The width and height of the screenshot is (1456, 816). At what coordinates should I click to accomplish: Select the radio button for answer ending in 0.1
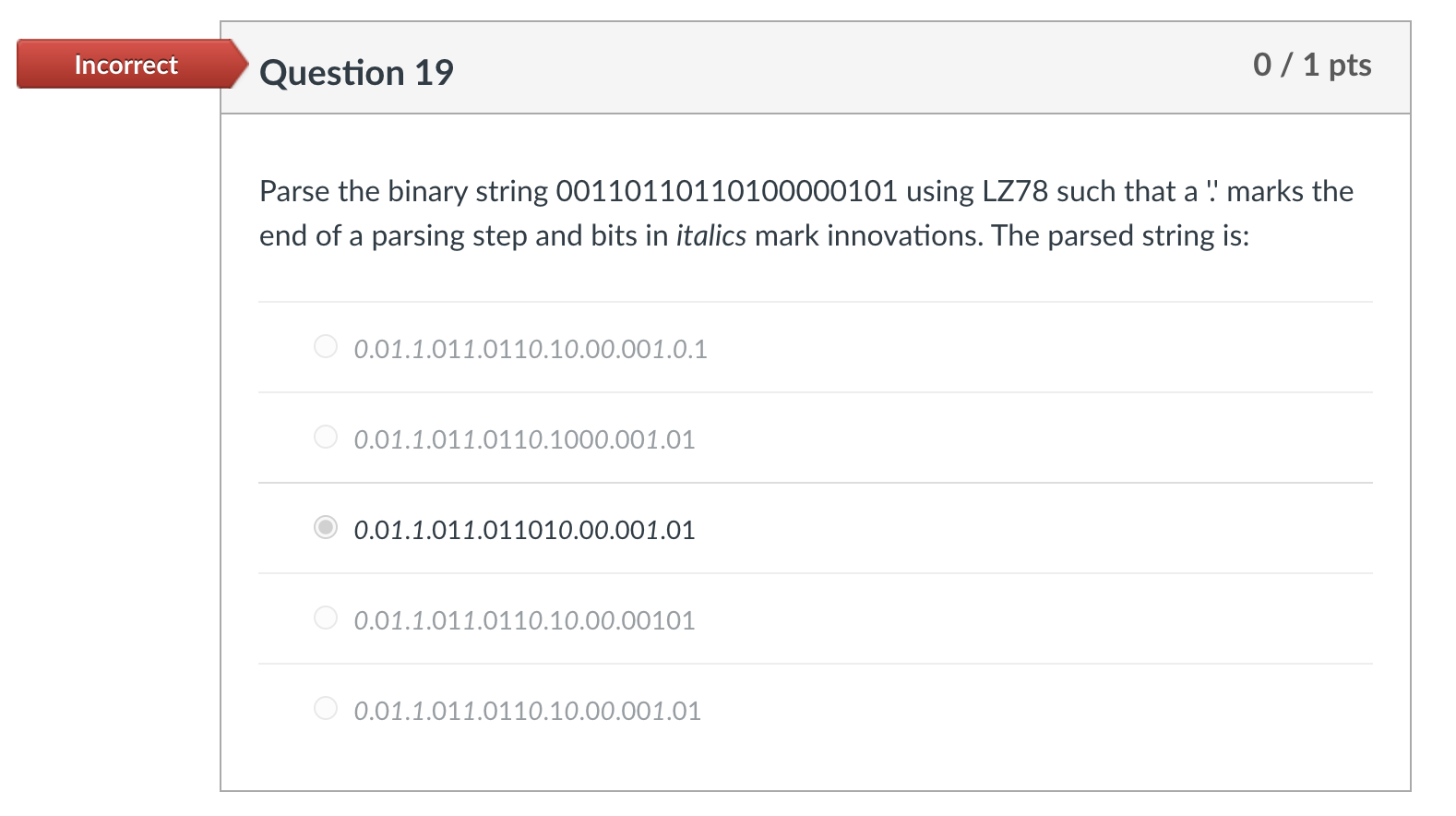click(325, 346)
